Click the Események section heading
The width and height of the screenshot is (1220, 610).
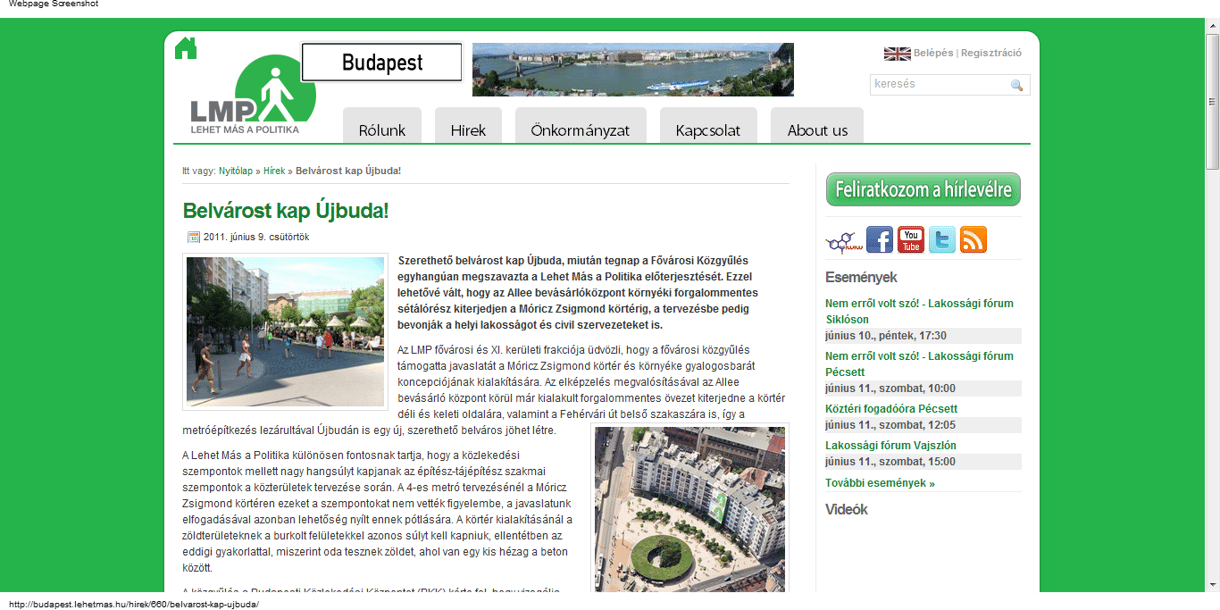pos(861,277)
